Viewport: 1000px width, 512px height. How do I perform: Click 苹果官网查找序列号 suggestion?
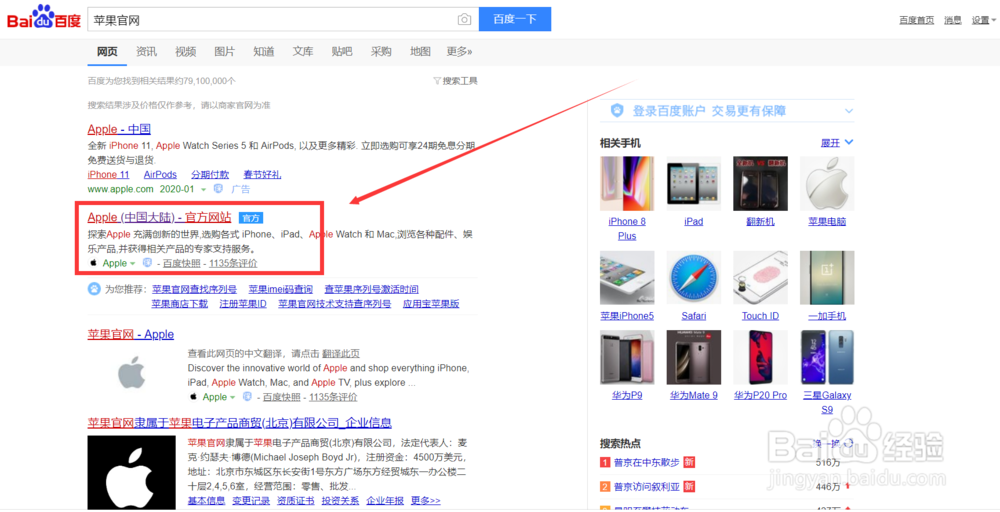click(194, 289)
